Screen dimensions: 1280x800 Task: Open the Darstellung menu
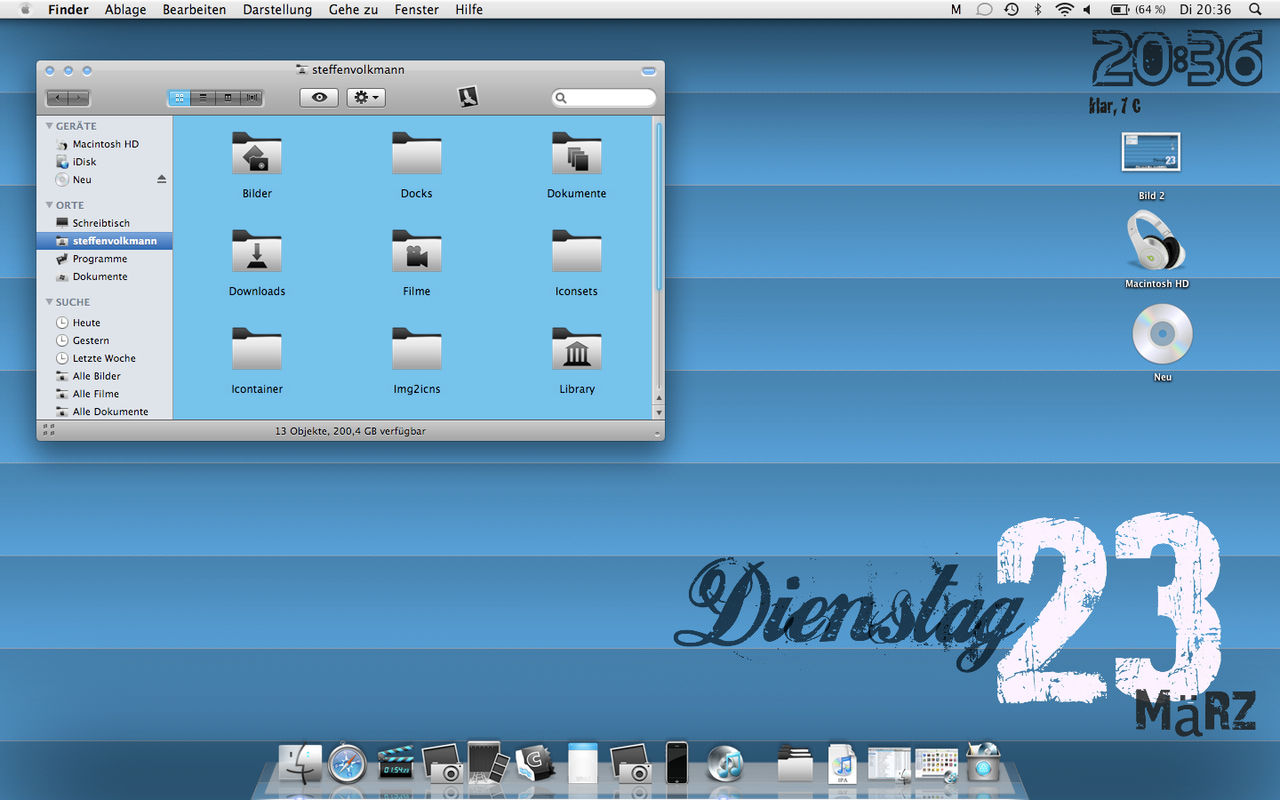click(x=277, y=9)
